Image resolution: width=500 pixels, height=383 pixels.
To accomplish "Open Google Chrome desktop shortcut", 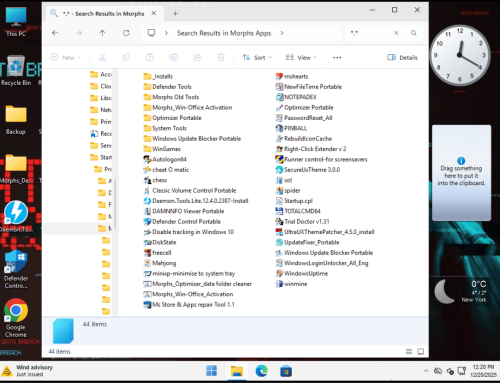I will pyautogui.click(x=16, y=318).
